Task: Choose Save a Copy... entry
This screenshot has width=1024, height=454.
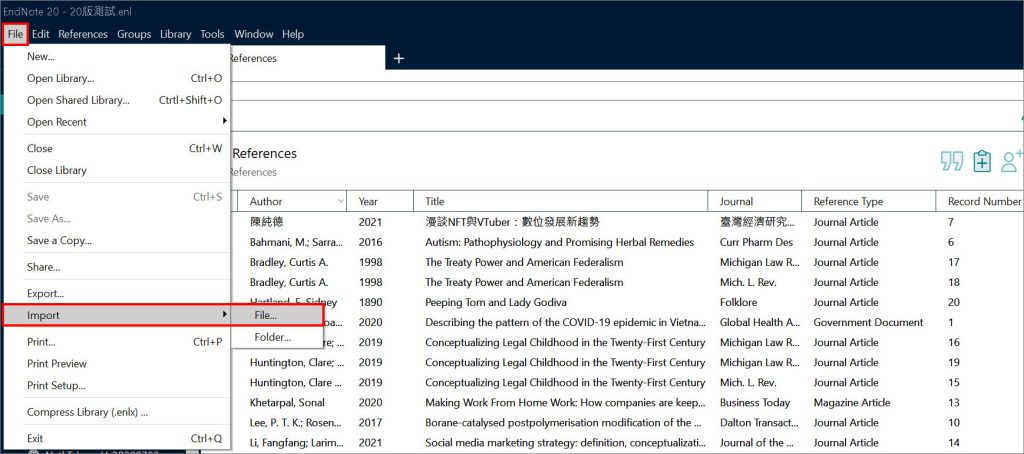Action: click(117, 240)
